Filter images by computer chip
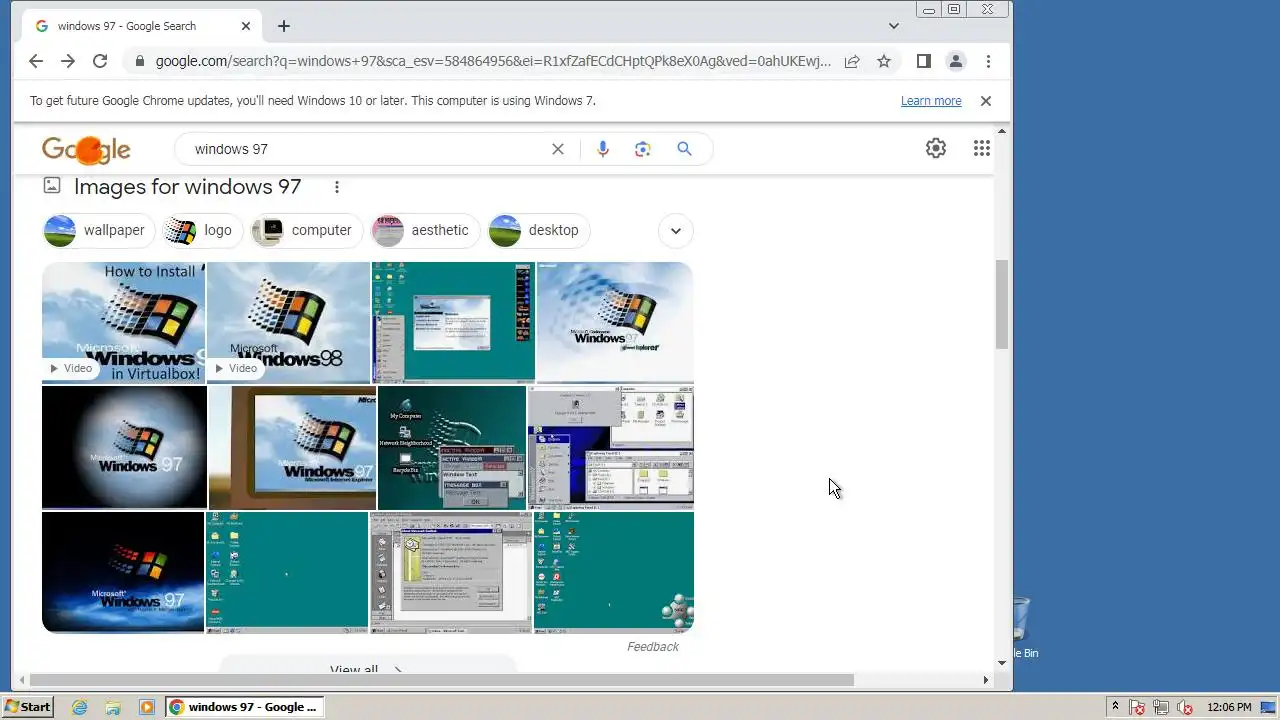 coord(306,230)
